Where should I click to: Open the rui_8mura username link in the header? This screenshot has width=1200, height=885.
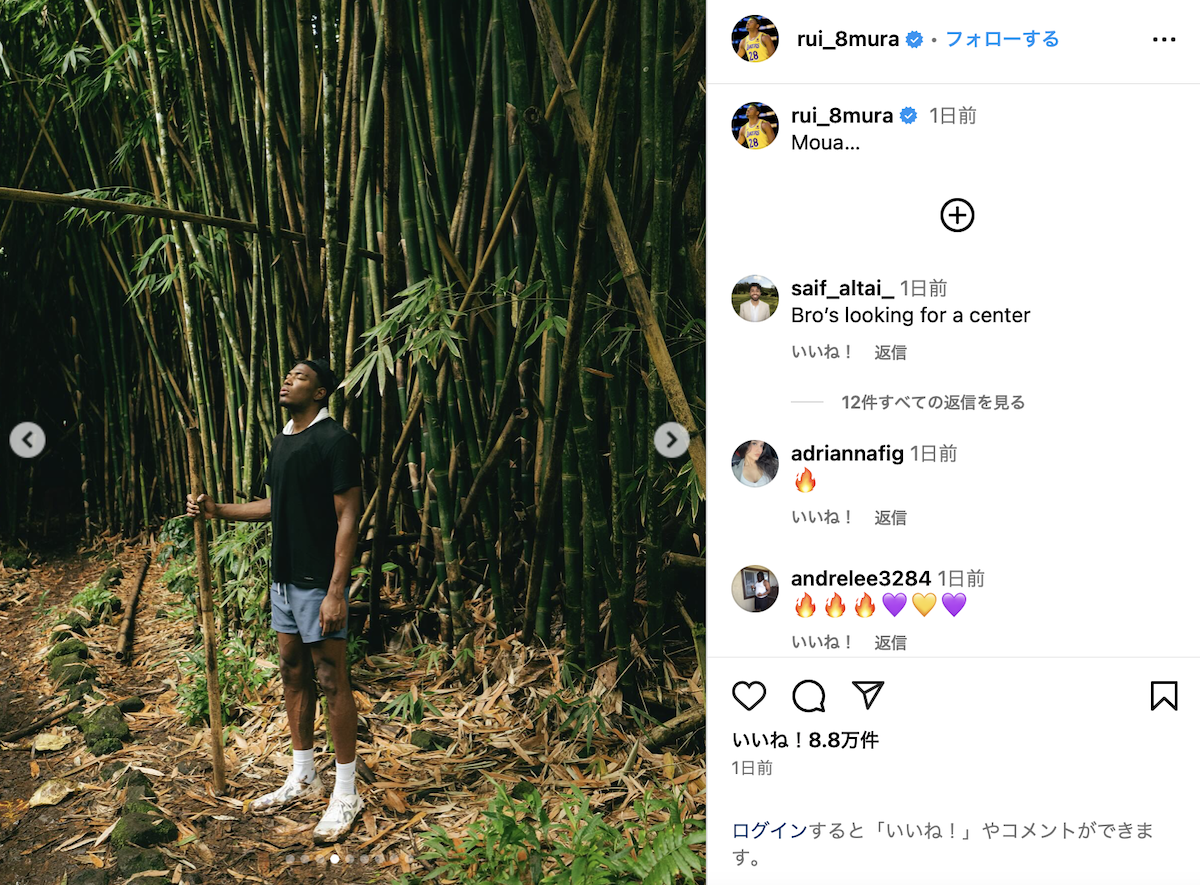(848, 39)
